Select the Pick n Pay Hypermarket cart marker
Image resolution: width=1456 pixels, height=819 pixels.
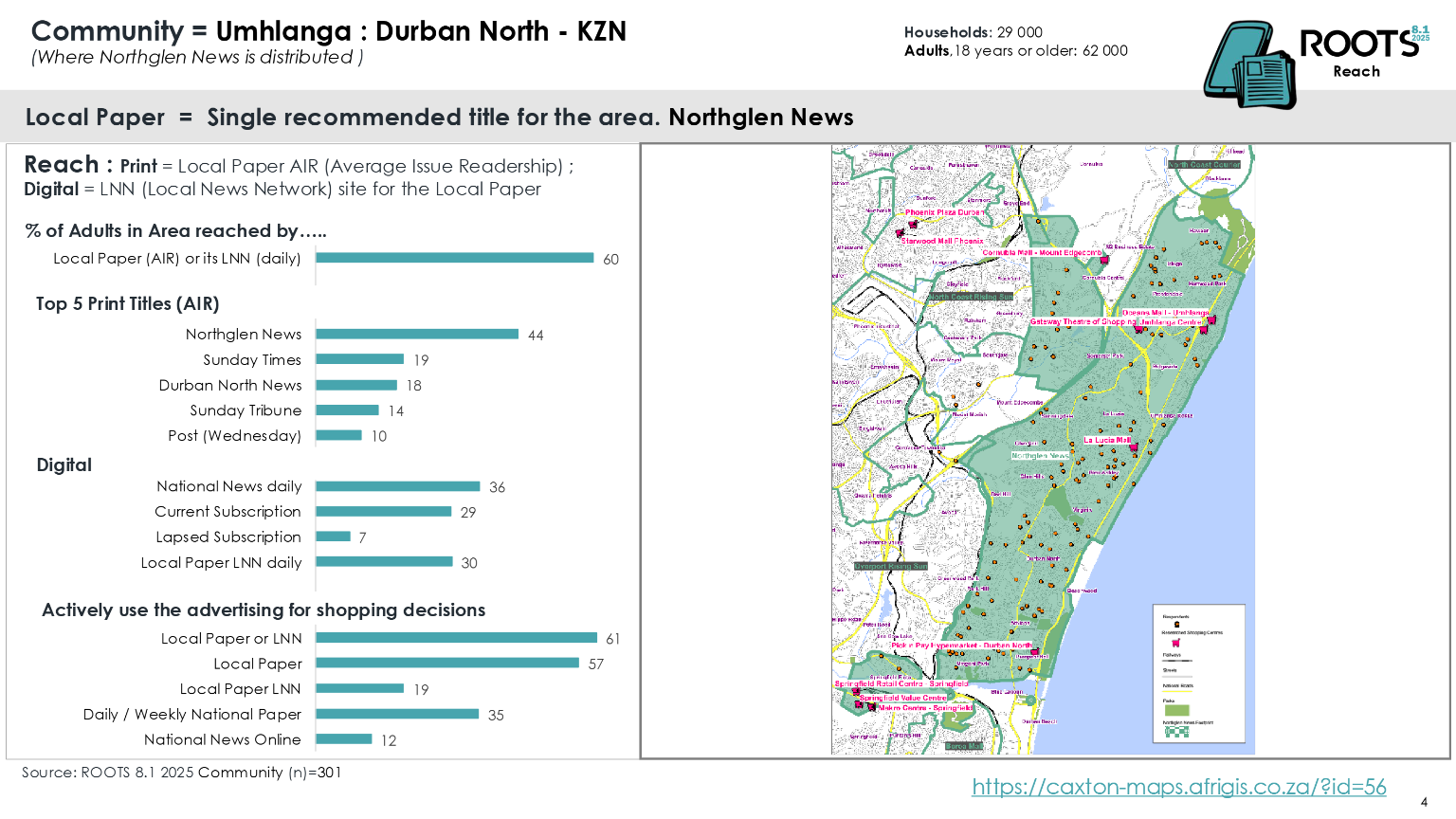(1034, 652)
